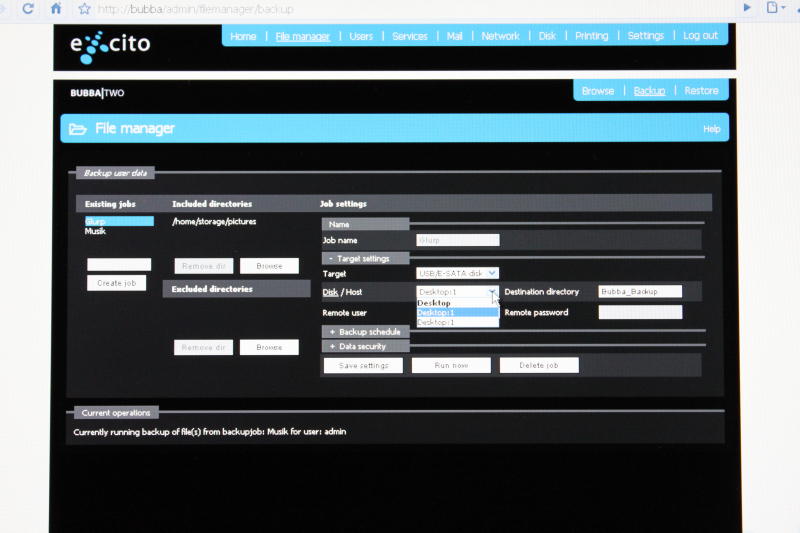Select /home/storage/pictures included directory
800x533 pixels.
pos(214,221)
